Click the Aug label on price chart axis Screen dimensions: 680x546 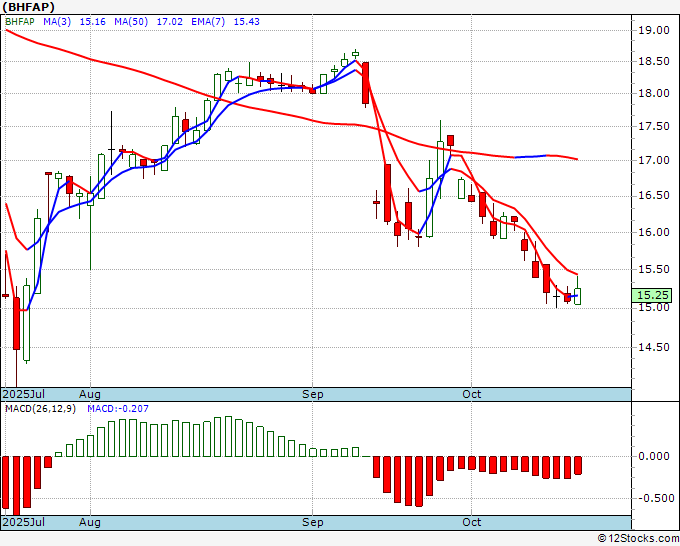click(90, 394)
